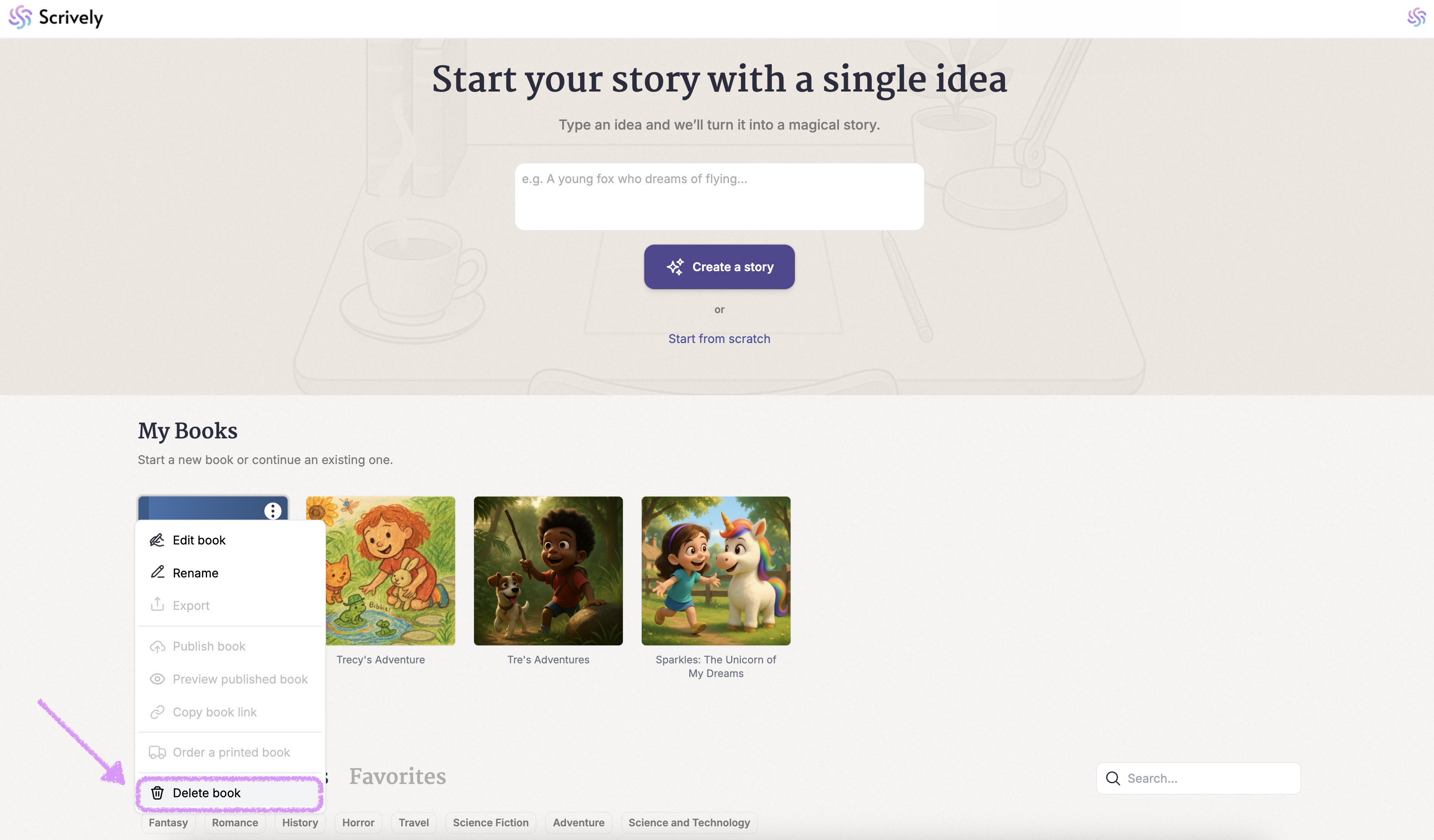Follow the Start from scratch link
Viewport: 1434px width, 840px height.
[719, 339]
